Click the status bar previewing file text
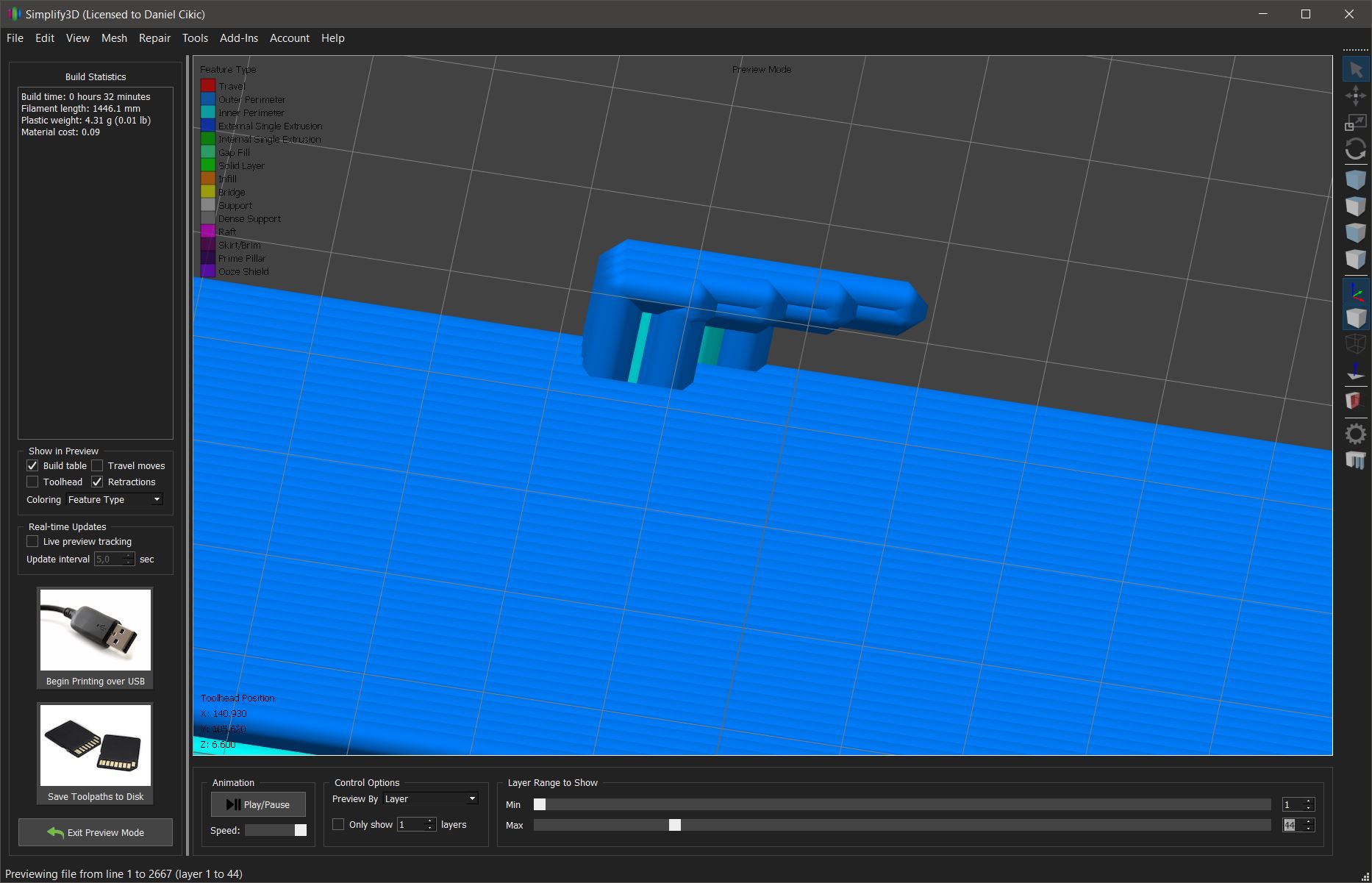Screen dimensions: 1372x883 pos(124,874)
